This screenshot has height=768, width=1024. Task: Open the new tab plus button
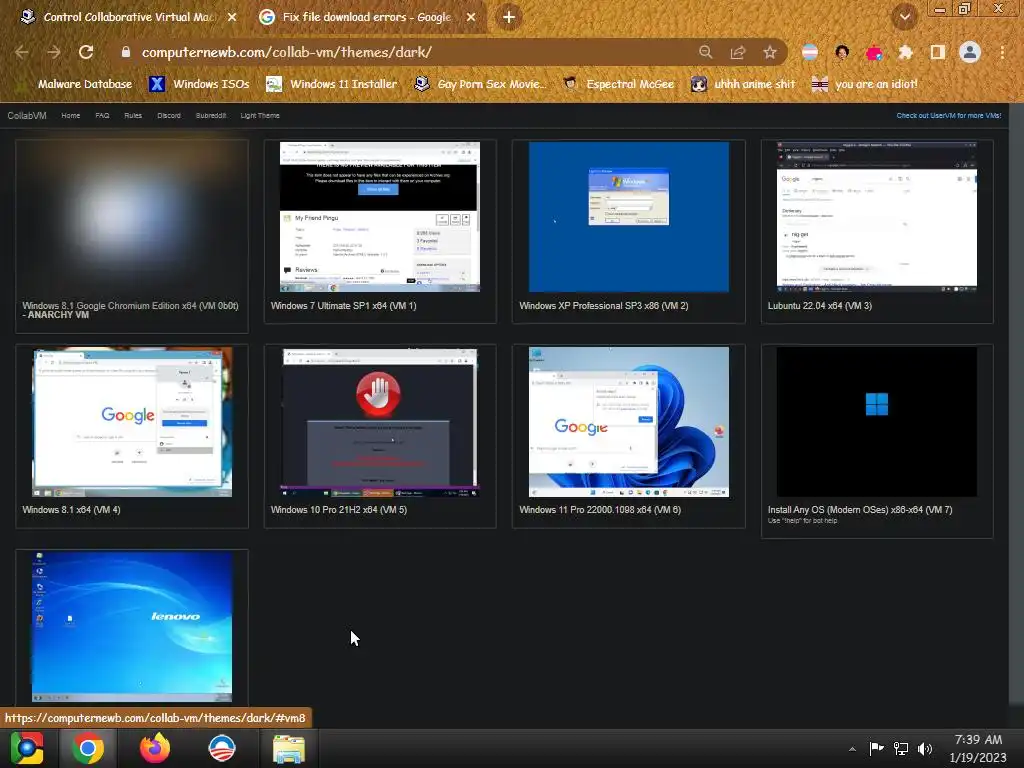(509, 17)
